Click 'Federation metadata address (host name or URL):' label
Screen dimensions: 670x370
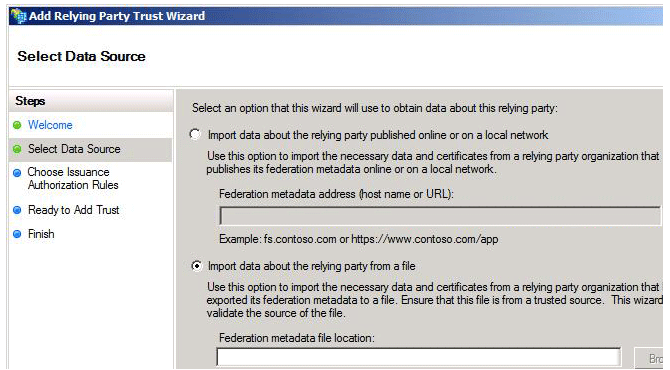click(336, 194)
